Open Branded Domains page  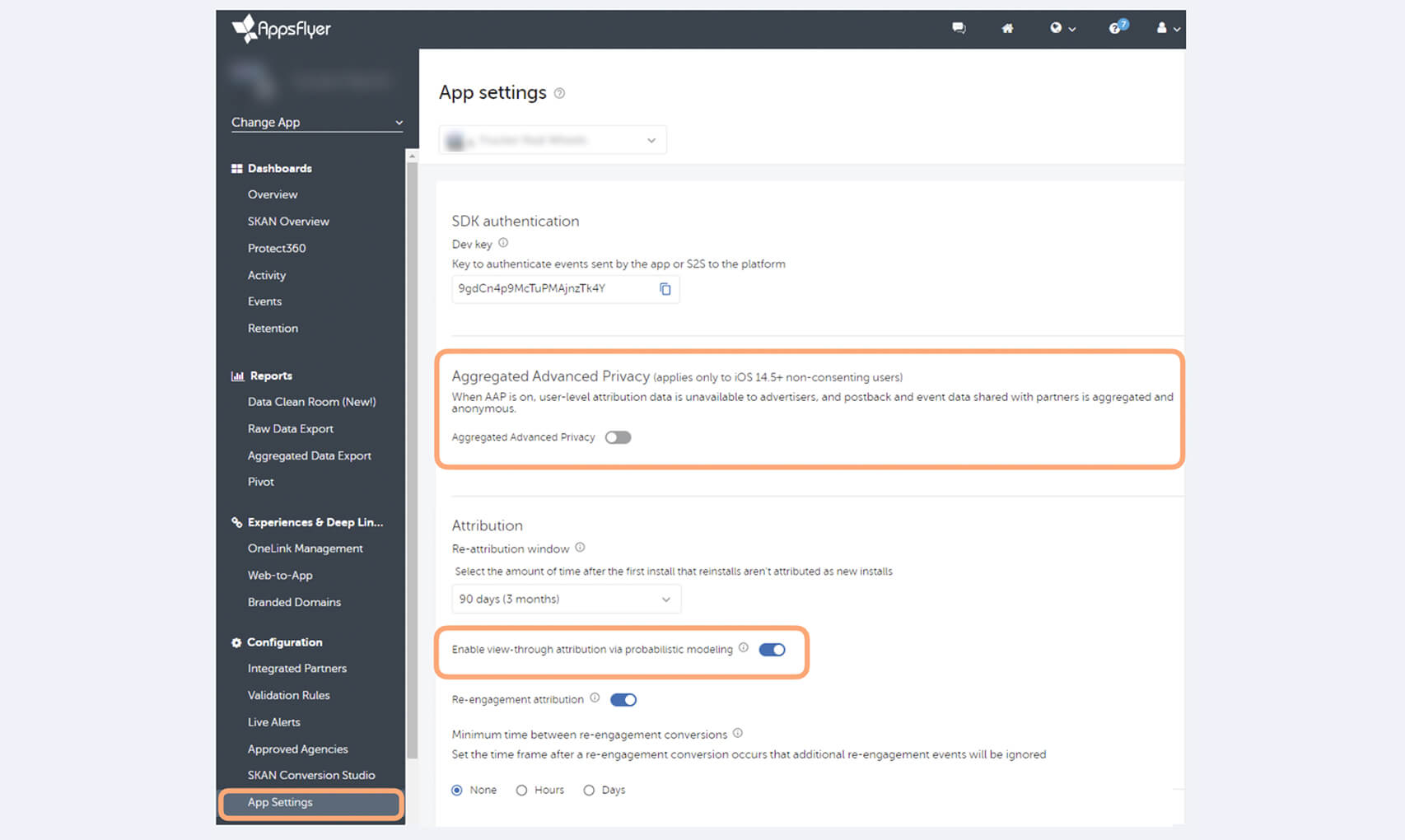(x=294, y=602)
